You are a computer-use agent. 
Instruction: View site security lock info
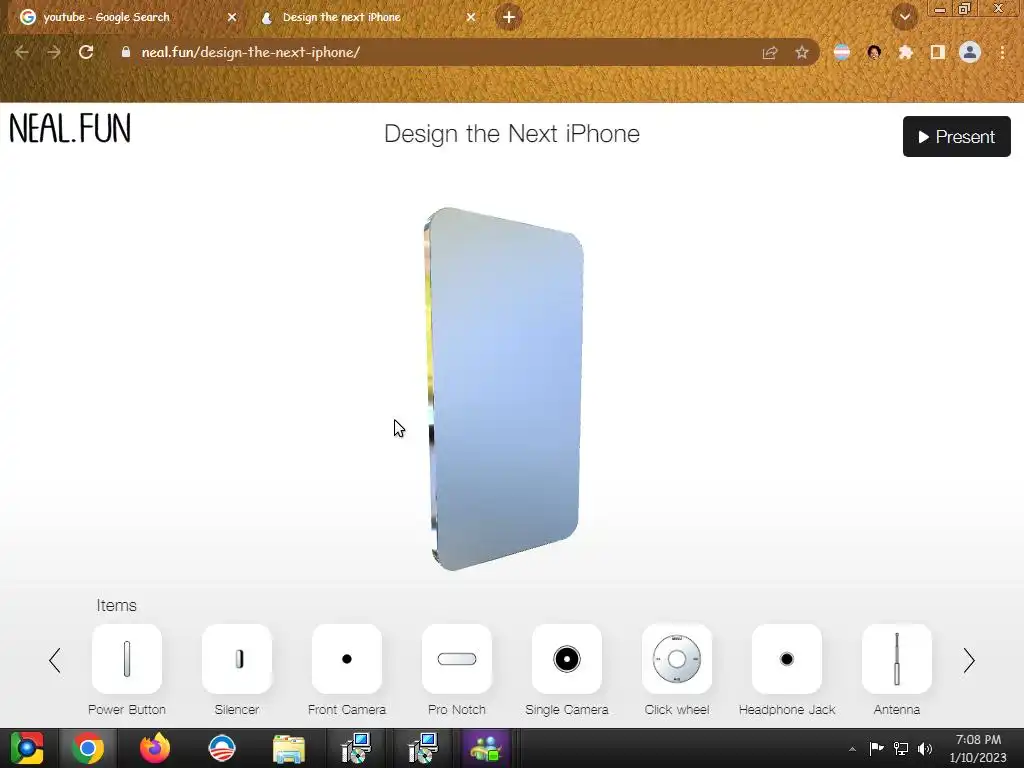click(126, 52)
